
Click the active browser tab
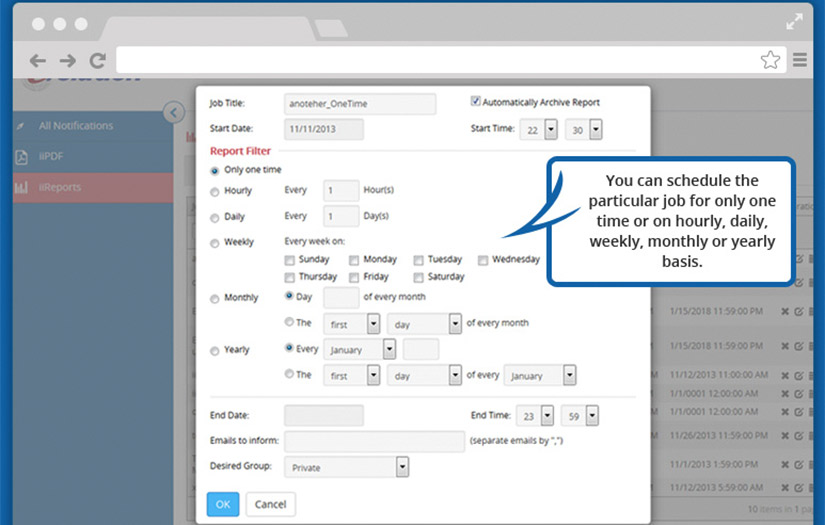tap(208, 28)
